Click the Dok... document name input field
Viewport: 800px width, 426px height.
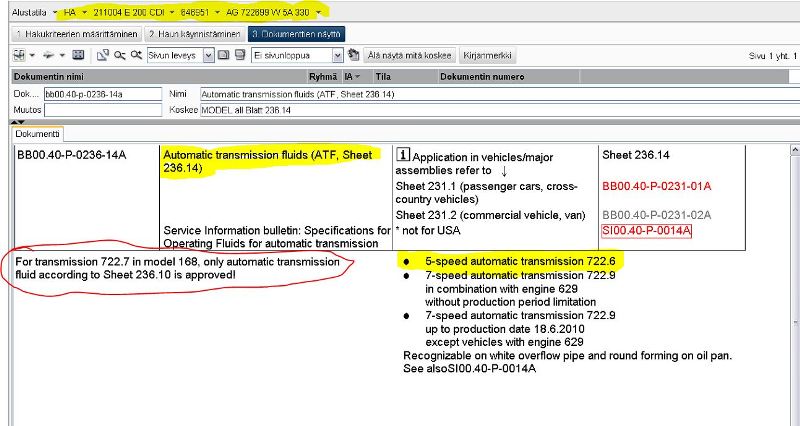(102, 93)
